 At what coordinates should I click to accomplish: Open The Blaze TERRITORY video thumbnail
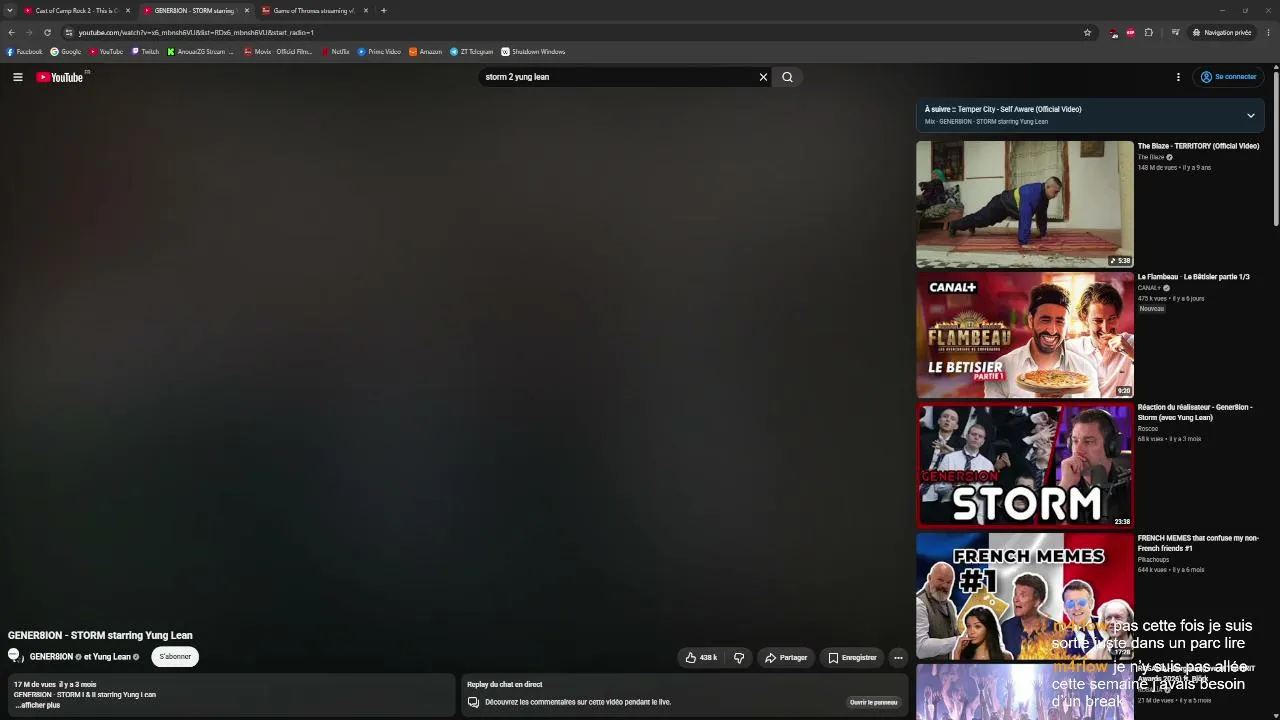click(1024, 204)
